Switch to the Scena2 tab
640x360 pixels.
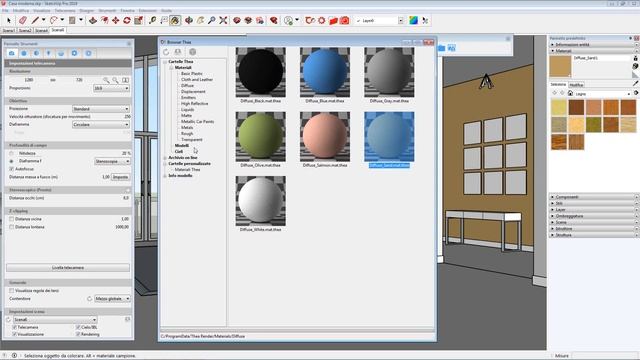click(24, 30)
